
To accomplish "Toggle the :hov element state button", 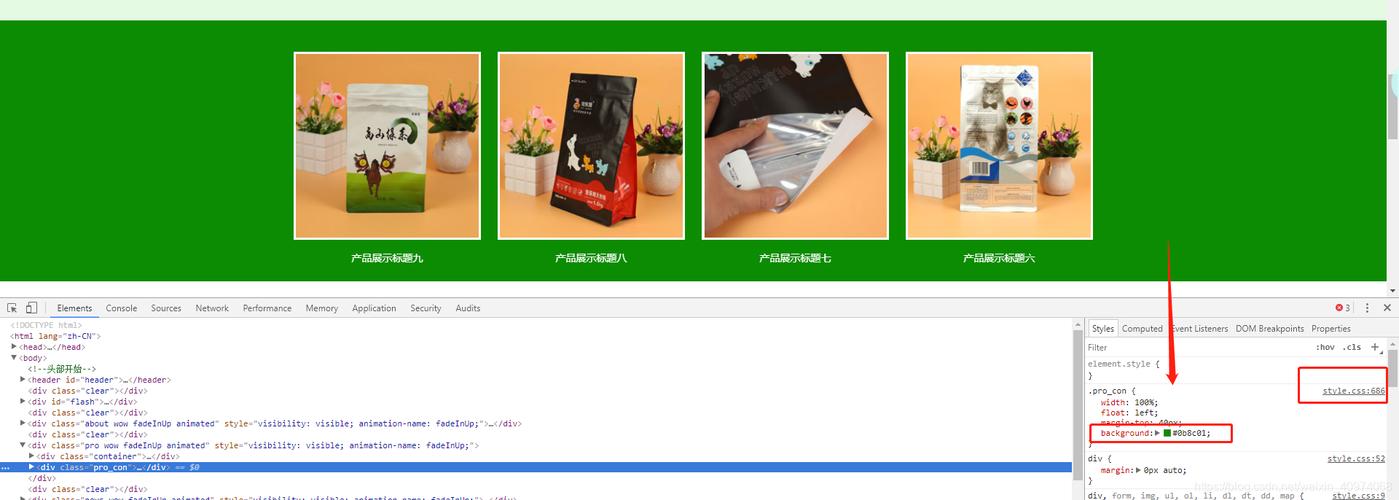I will point(1325,348).
